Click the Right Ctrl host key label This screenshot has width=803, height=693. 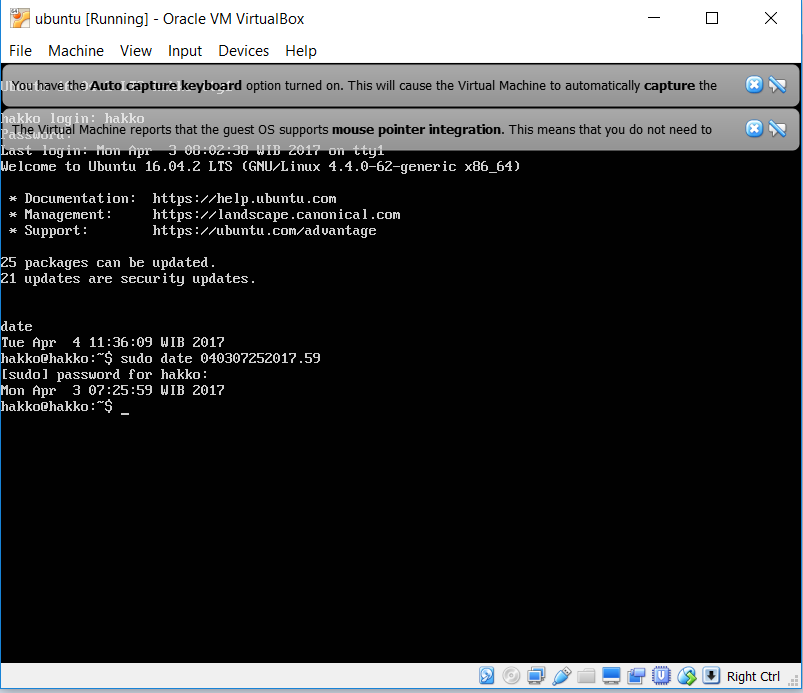pyautogui.click(x=753, y=677)
